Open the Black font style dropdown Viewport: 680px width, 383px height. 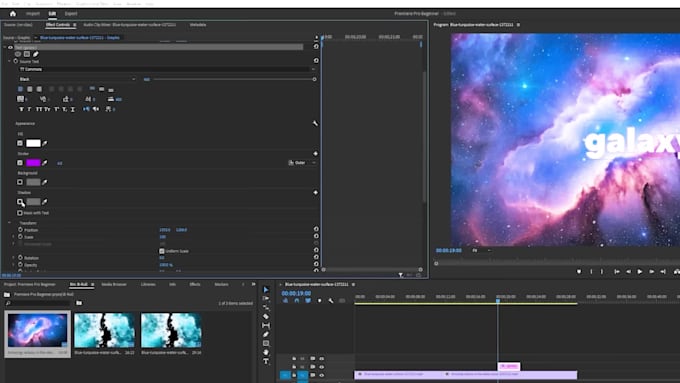77,79
